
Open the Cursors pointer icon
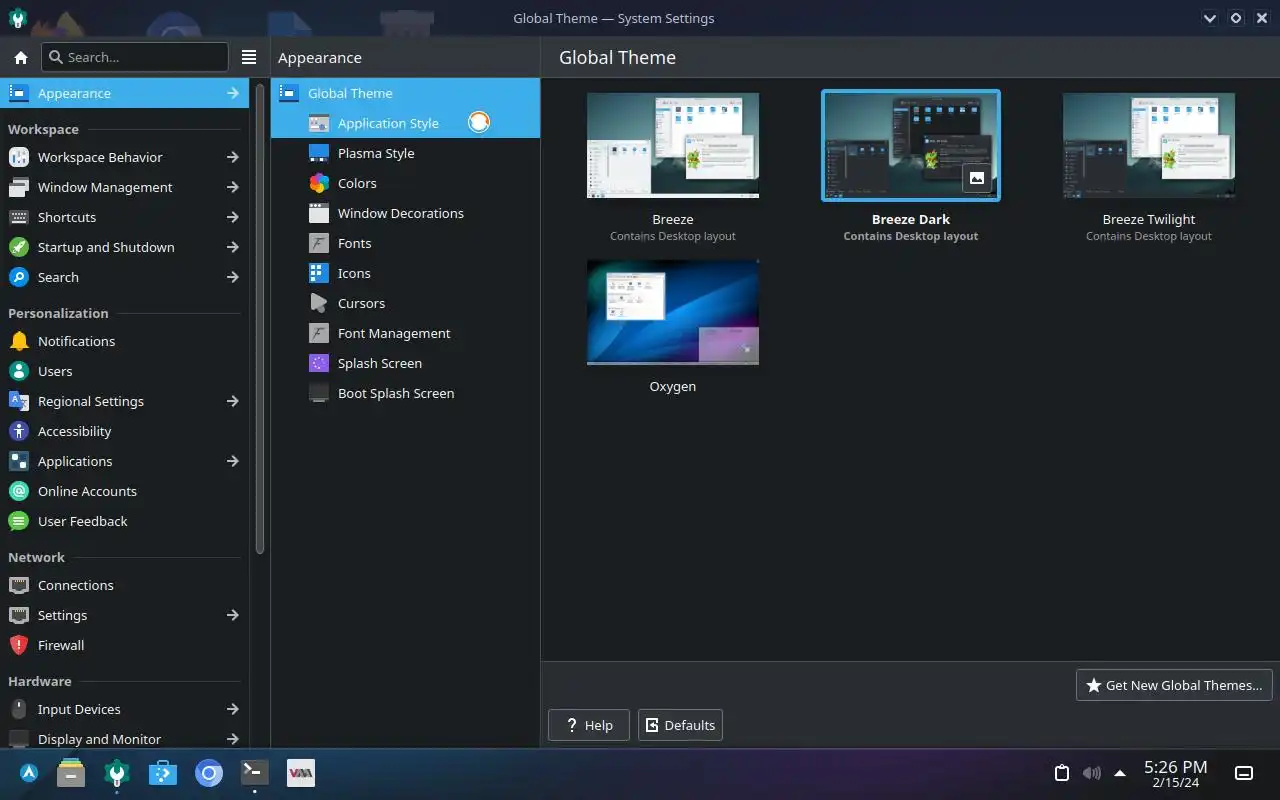(319, 303)
